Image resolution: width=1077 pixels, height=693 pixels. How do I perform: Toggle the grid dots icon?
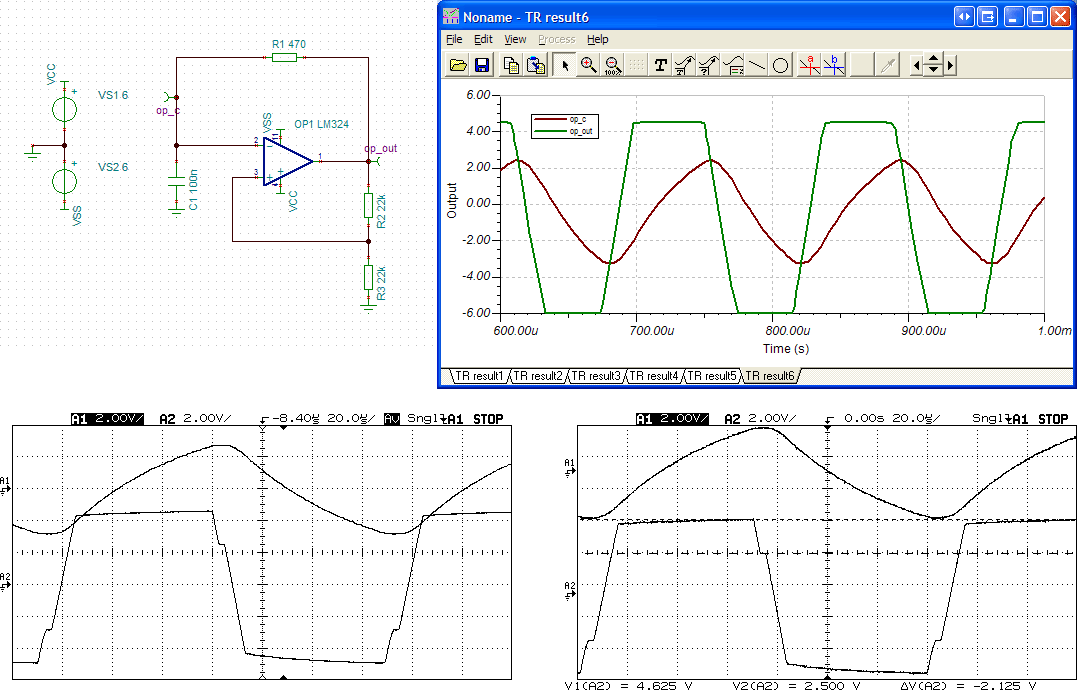click(x=636, y=65)
